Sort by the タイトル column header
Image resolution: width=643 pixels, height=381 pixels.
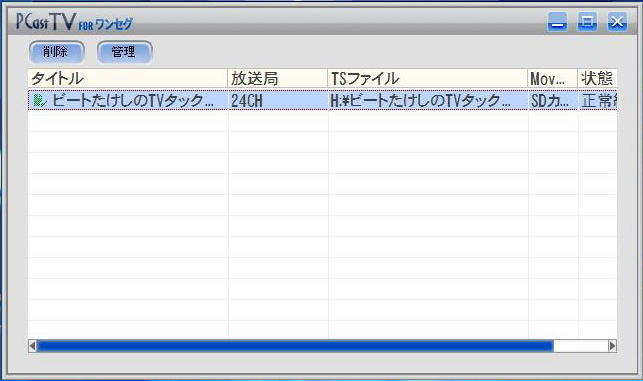coord(128,78)
